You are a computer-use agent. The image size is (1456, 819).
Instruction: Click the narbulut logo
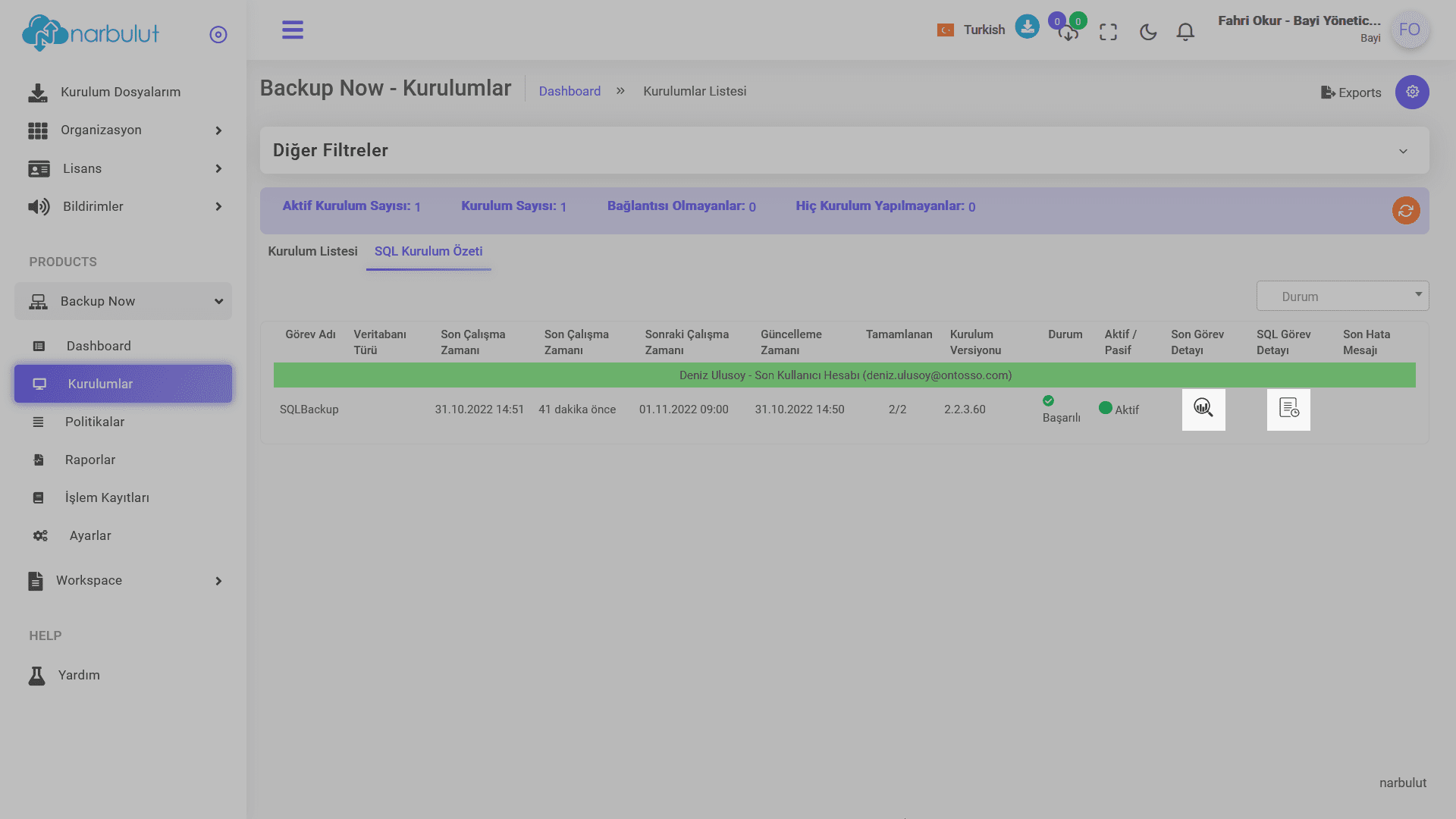coord(90,33)
